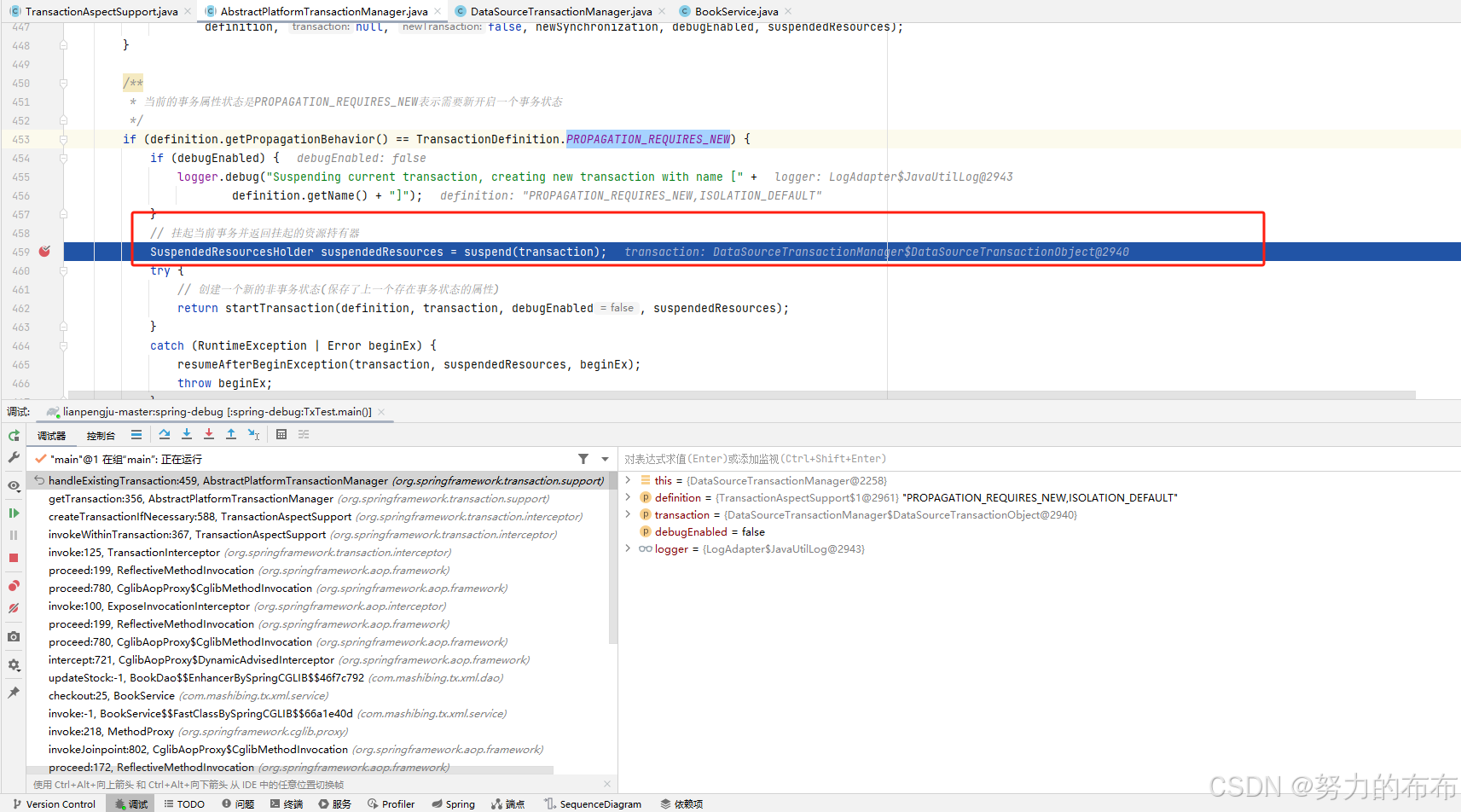Open the DataSourceTransactionManager.java tab

(560, 11)
